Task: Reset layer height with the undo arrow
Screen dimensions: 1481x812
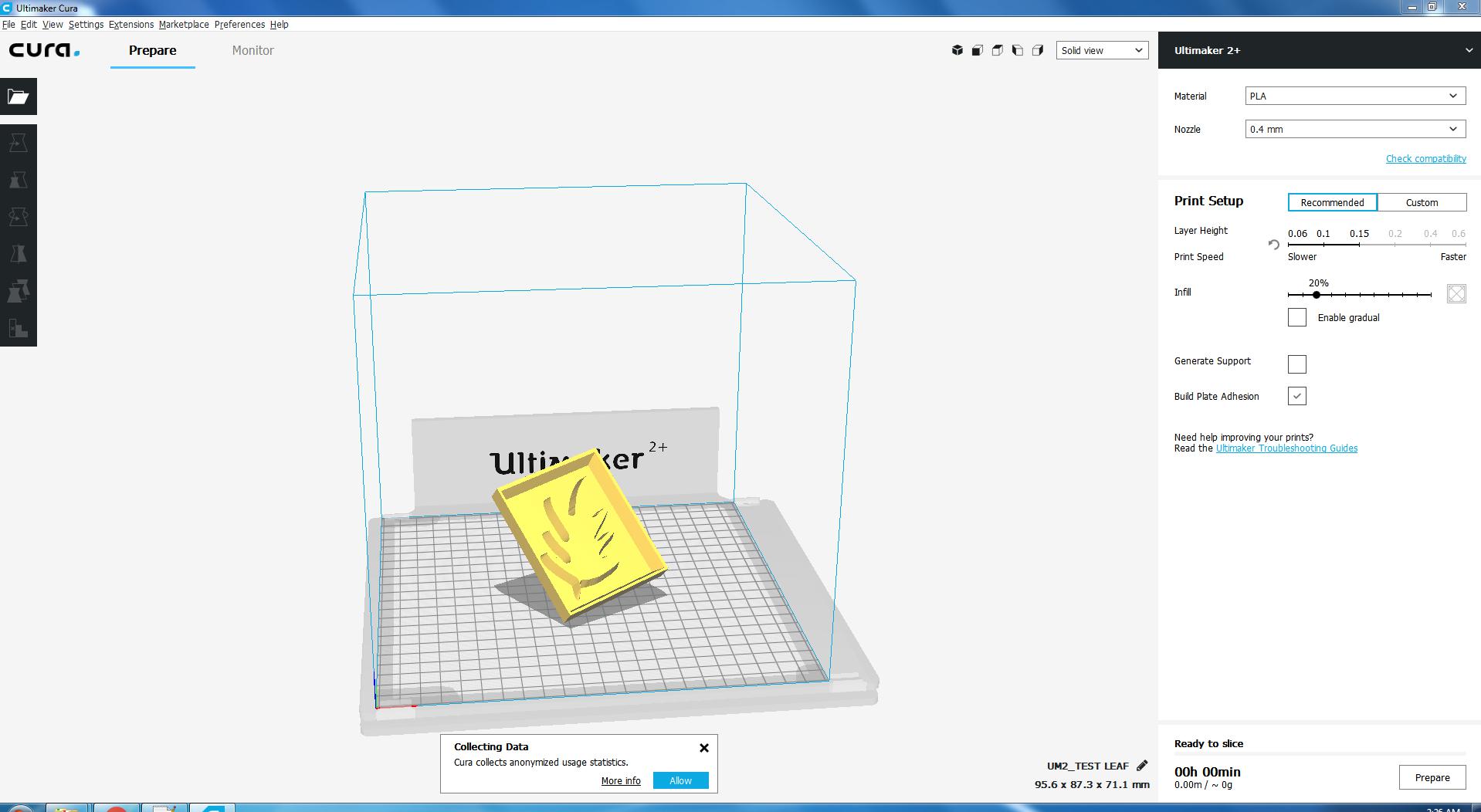Action: [x=1273, y=245]
